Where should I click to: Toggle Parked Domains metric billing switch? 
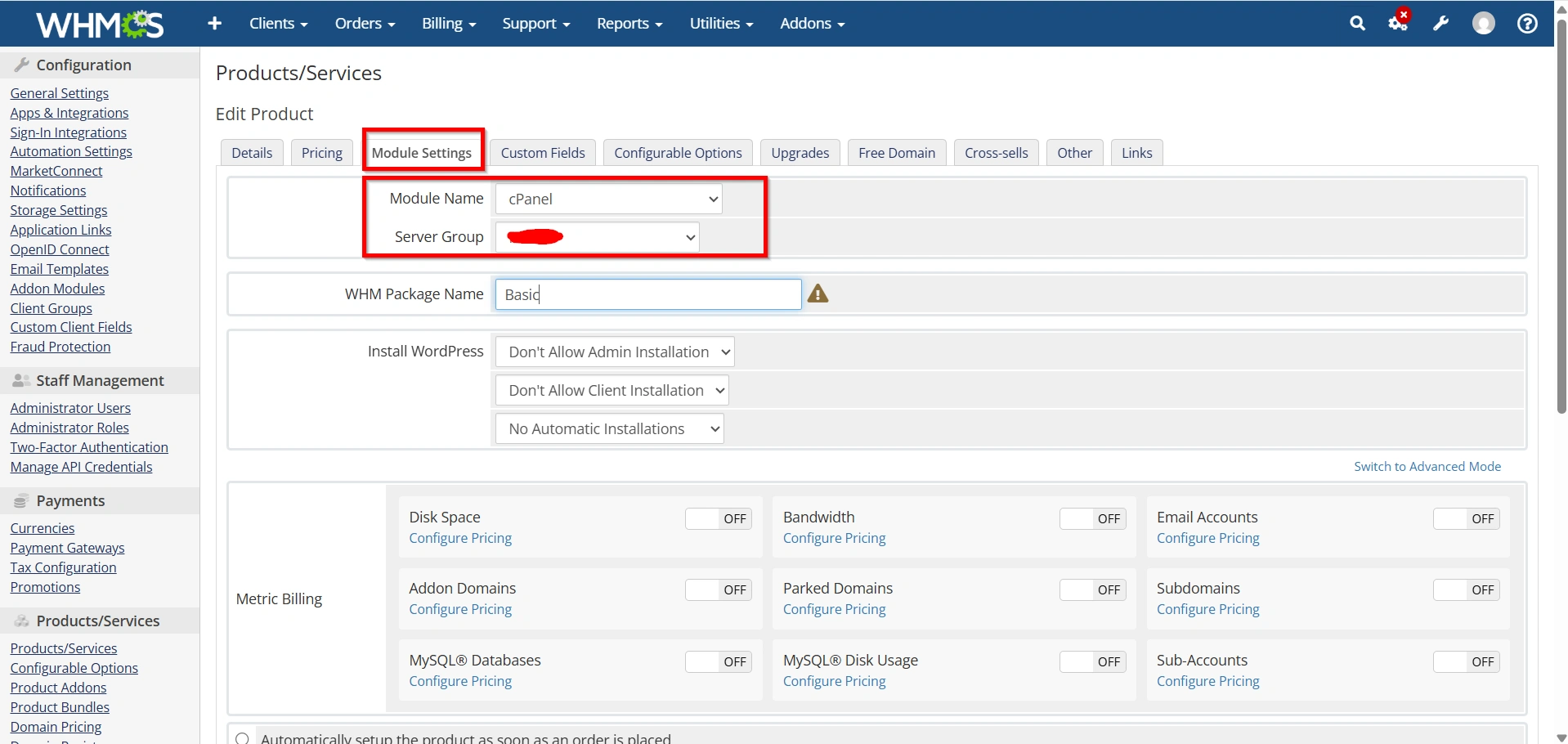pyautogui.click(x=1093, y=589)
